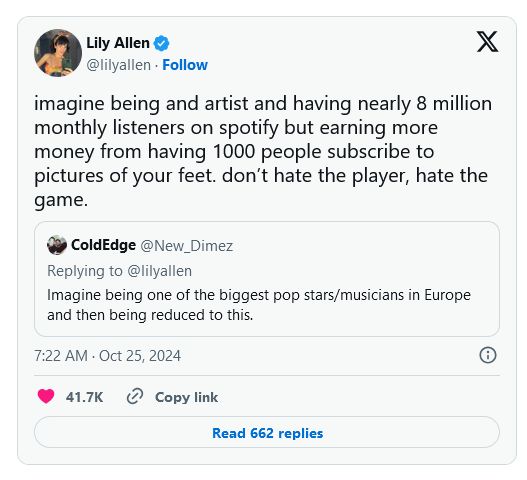
Task: Visit the @lilyallen handle
Action: click(x=118, y=65)
